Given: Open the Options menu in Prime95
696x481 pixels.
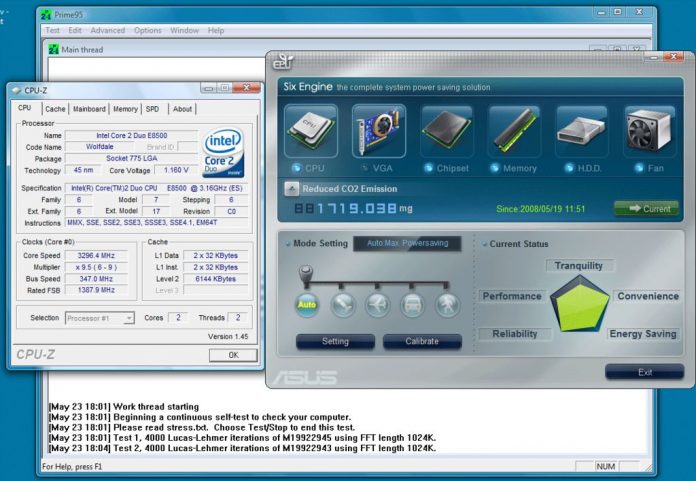Looking at the screenshot, I should (148, 30).
